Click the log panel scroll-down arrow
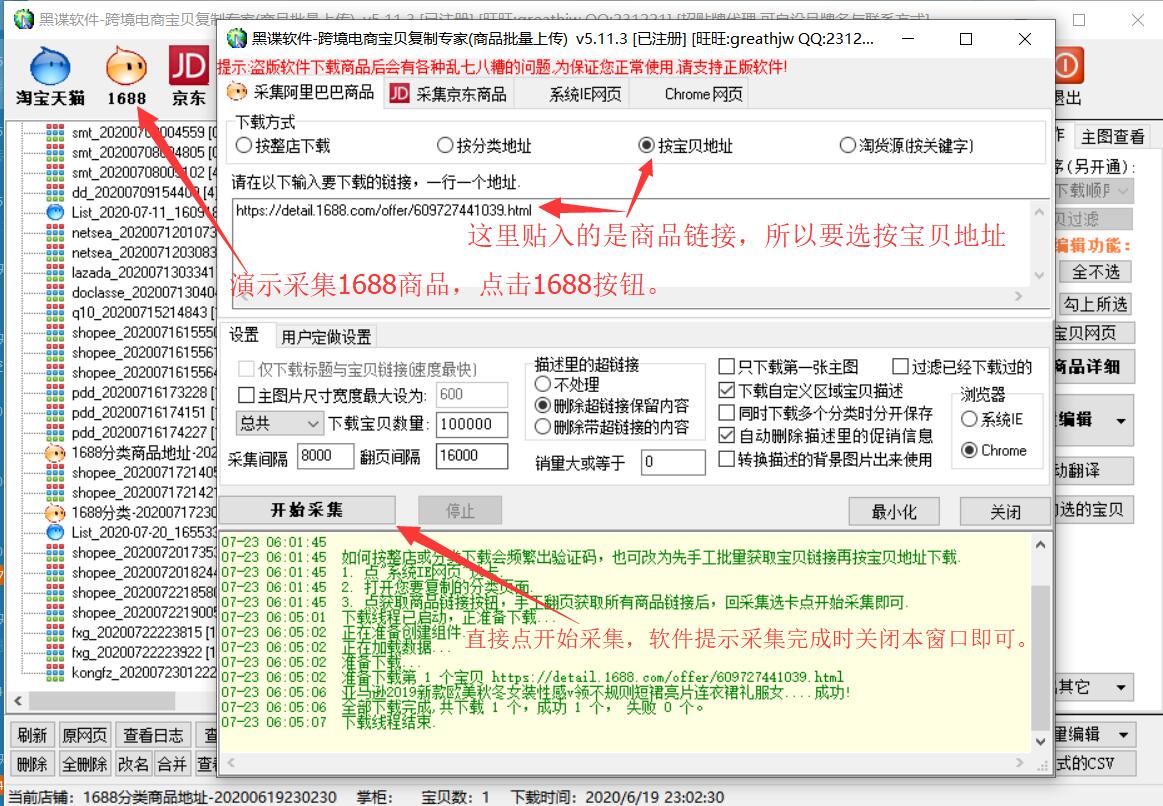Viewport: 1163px width, 806px height. click(x=1041, y=741)
